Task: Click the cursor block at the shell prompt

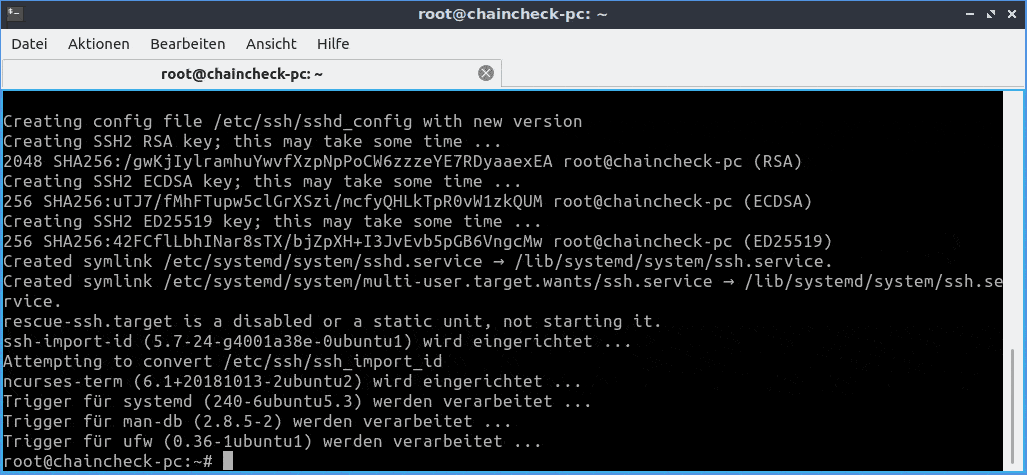Action: coord(228,461)
